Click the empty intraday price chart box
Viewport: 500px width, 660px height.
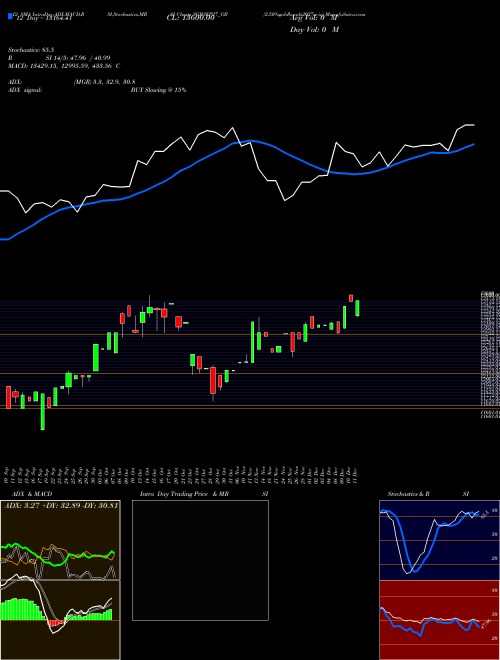(x=200, y=560)
